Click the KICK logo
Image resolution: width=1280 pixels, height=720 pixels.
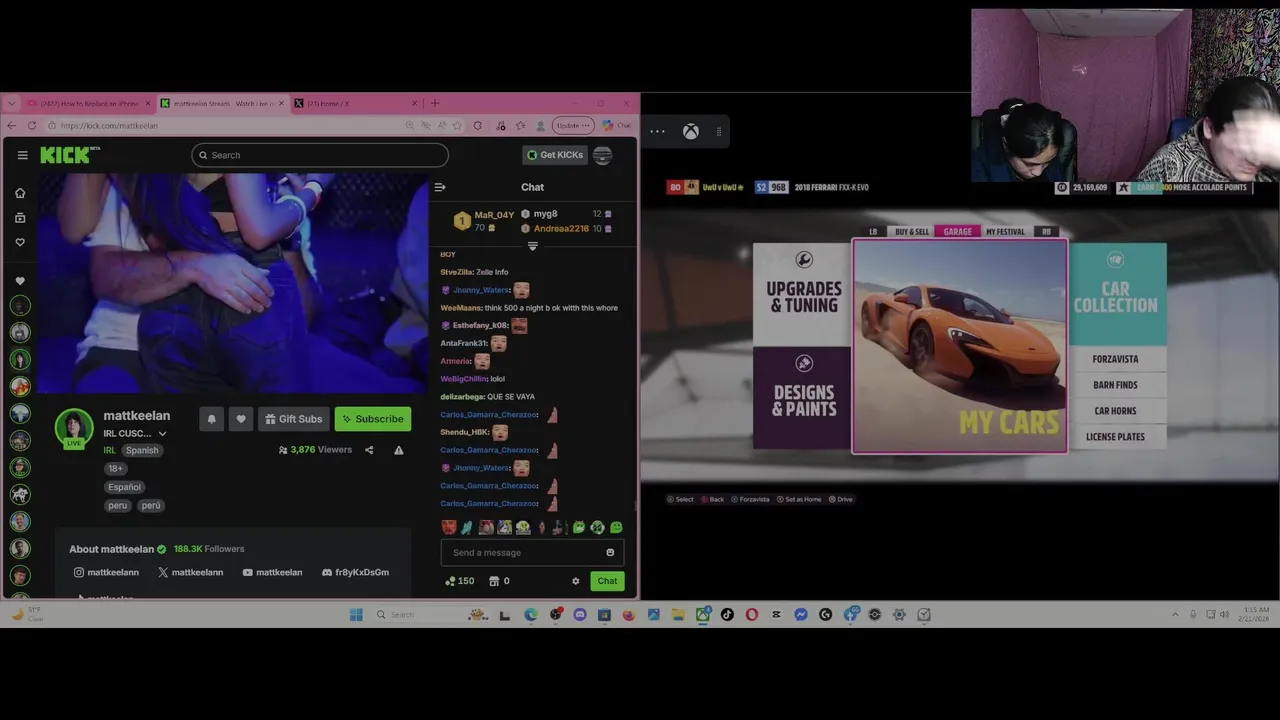(x=70, y=155)
